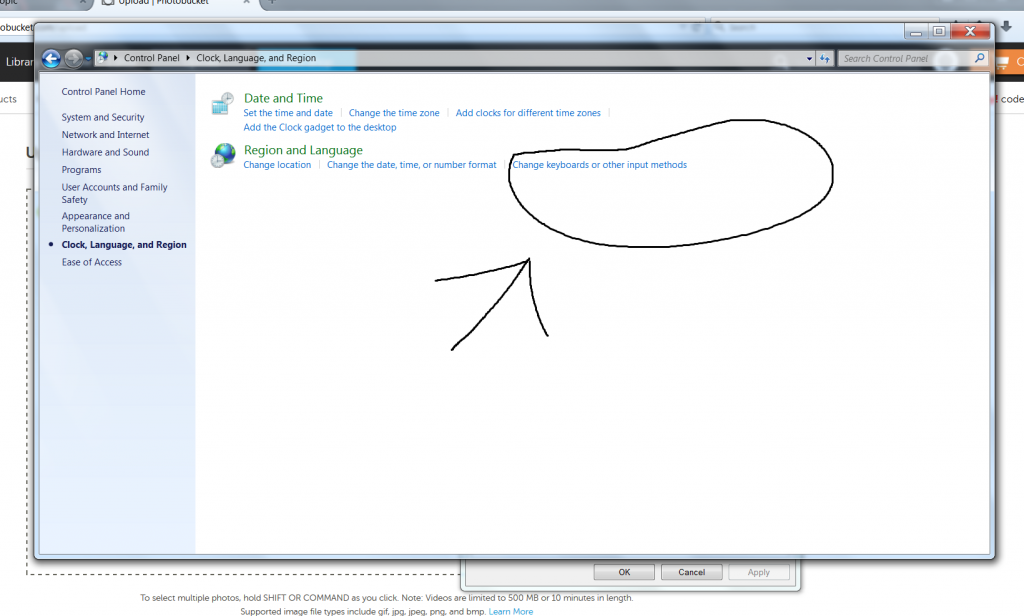Viewport: 1024px width, 616px height.
Task: Click the magnifier search icon
Action: (x=980, y=58)
